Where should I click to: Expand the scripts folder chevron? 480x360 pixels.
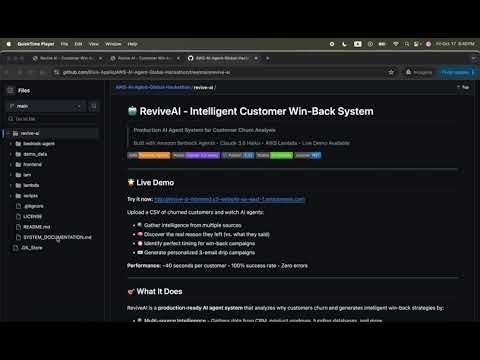(x=11, y=196)
